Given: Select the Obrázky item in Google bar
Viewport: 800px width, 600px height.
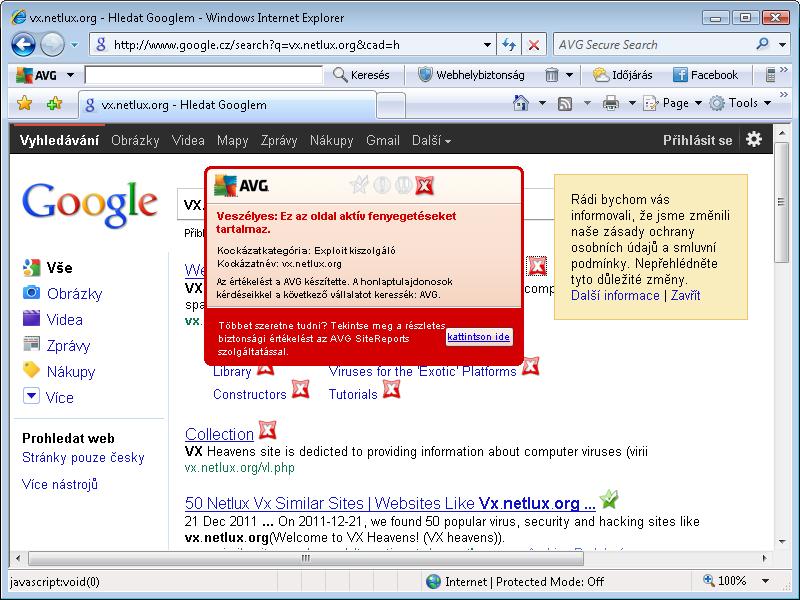Looking at the screenshot, I should tap(135, 140).
